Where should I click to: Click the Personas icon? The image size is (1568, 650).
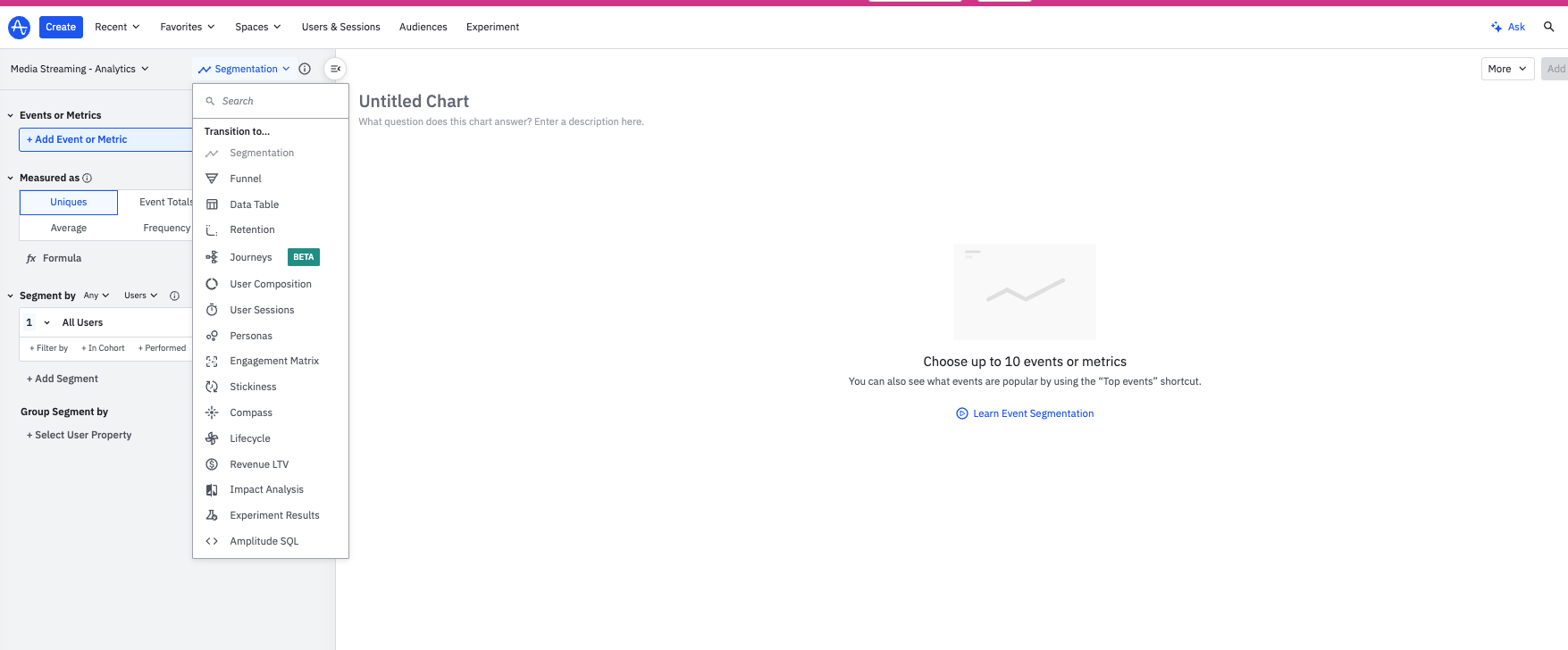coord(212,336)
